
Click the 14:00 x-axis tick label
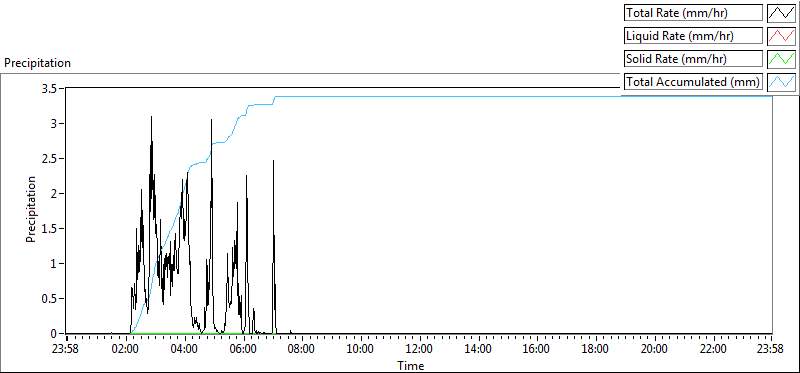click(x=478, y=350)
